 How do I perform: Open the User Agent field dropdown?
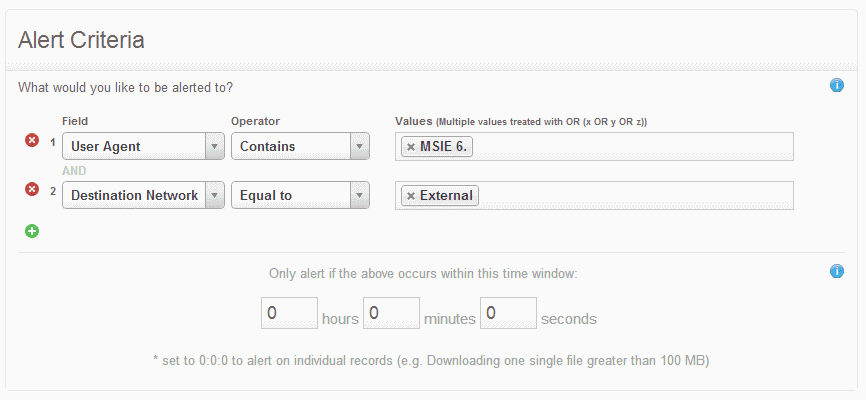pyautogui.click(x=143, y=146)
